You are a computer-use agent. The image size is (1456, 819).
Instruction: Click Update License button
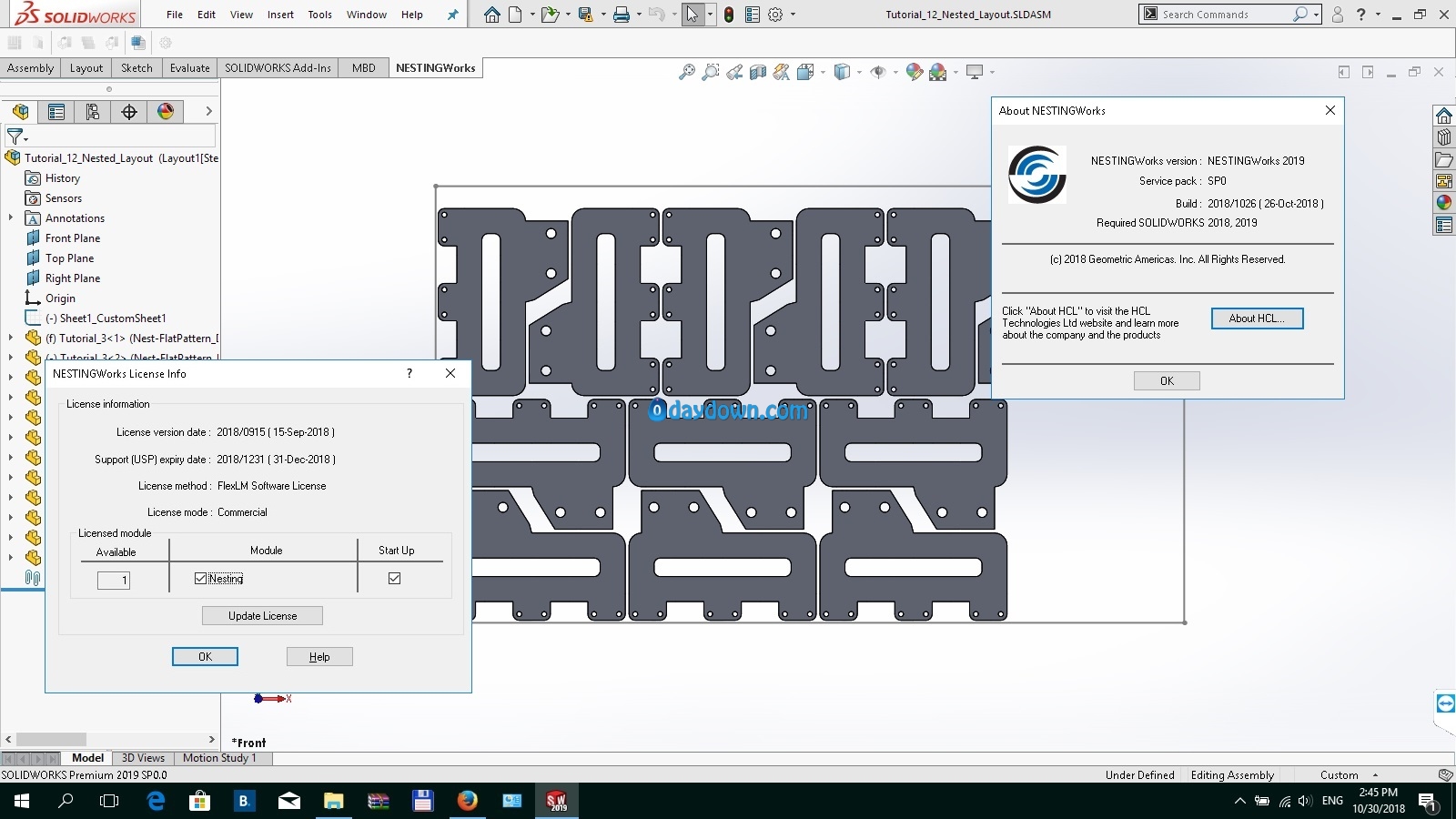(262, 616)
